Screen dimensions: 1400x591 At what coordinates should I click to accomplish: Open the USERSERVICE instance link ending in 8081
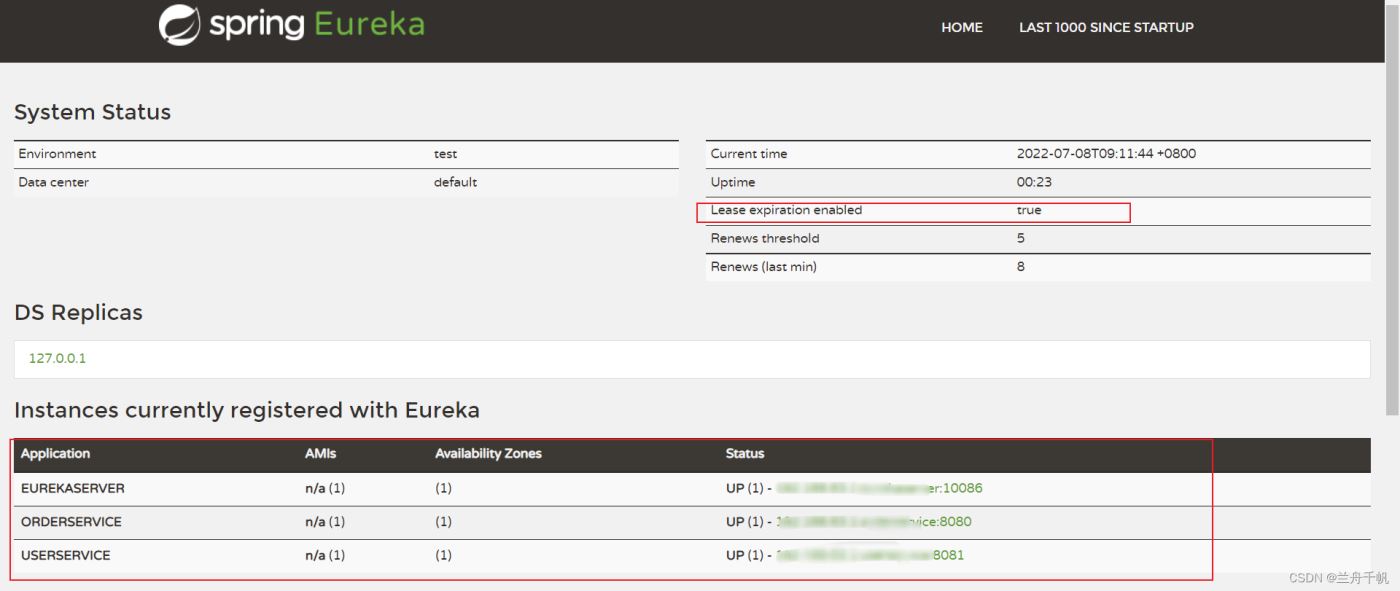871,555
